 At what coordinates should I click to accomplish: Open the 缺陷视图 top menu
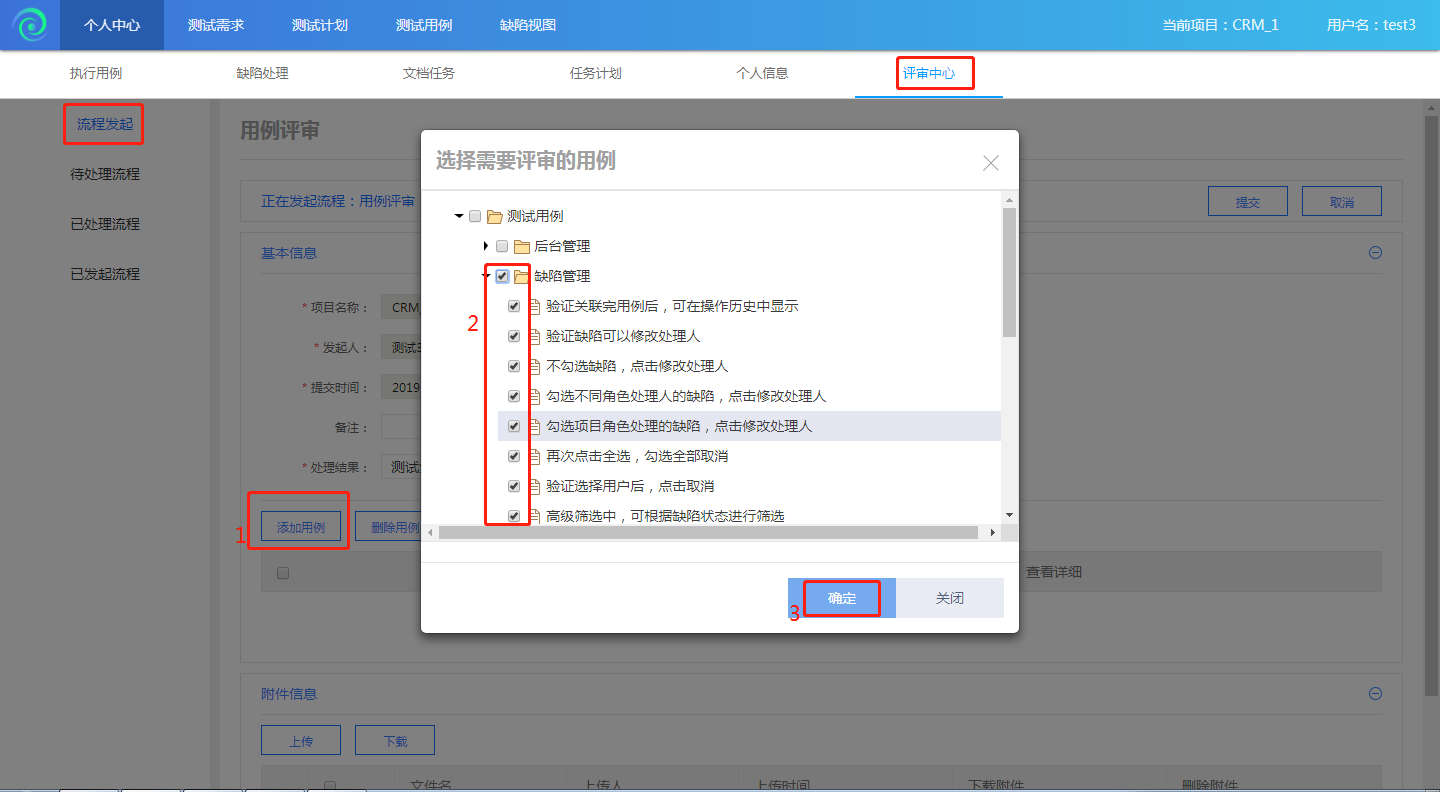point(527,25)
